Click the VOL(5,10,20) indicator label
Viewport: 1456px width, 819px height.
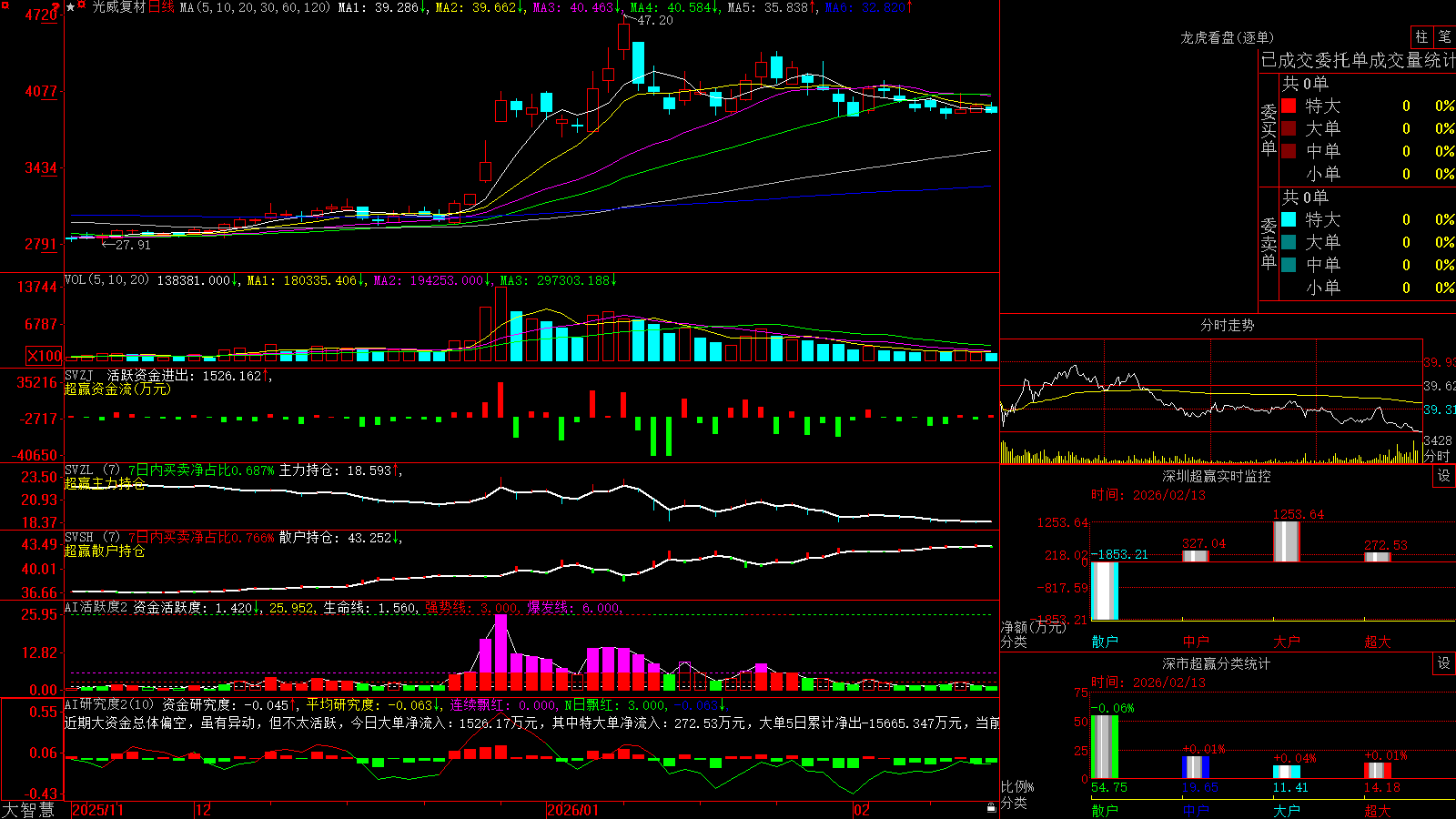[x=106, y=280]
